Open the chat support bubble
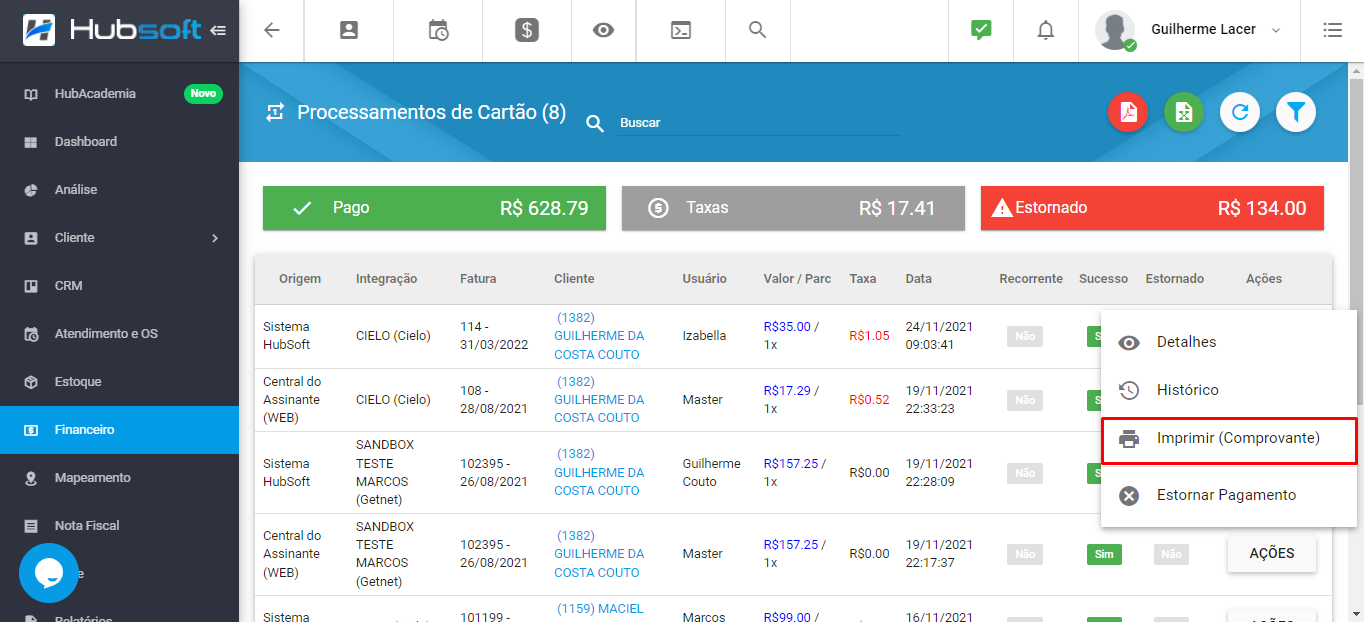 click(x=49, y=573)
